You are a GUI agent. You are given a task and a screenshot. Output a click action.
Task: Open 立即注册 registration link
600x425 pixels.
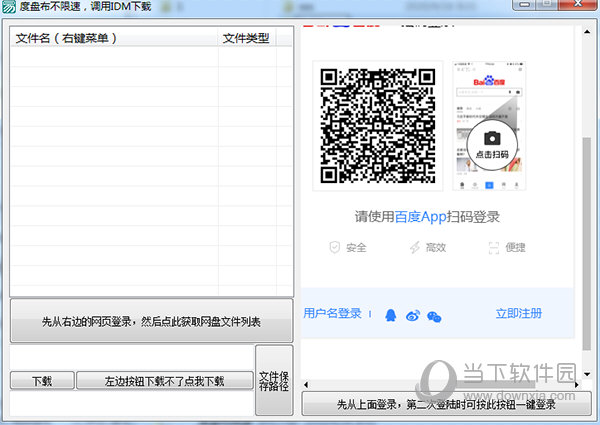point(518,313)
